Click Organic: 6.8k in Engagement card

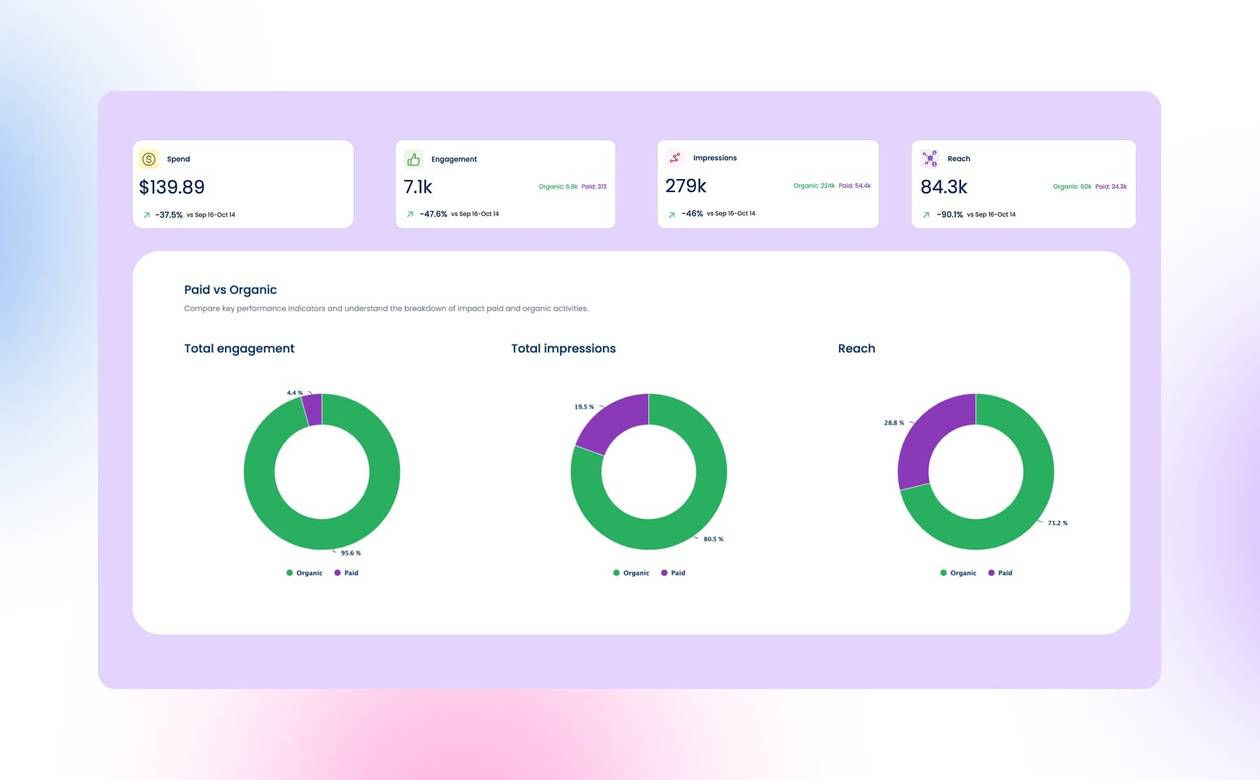click(558, 187)
